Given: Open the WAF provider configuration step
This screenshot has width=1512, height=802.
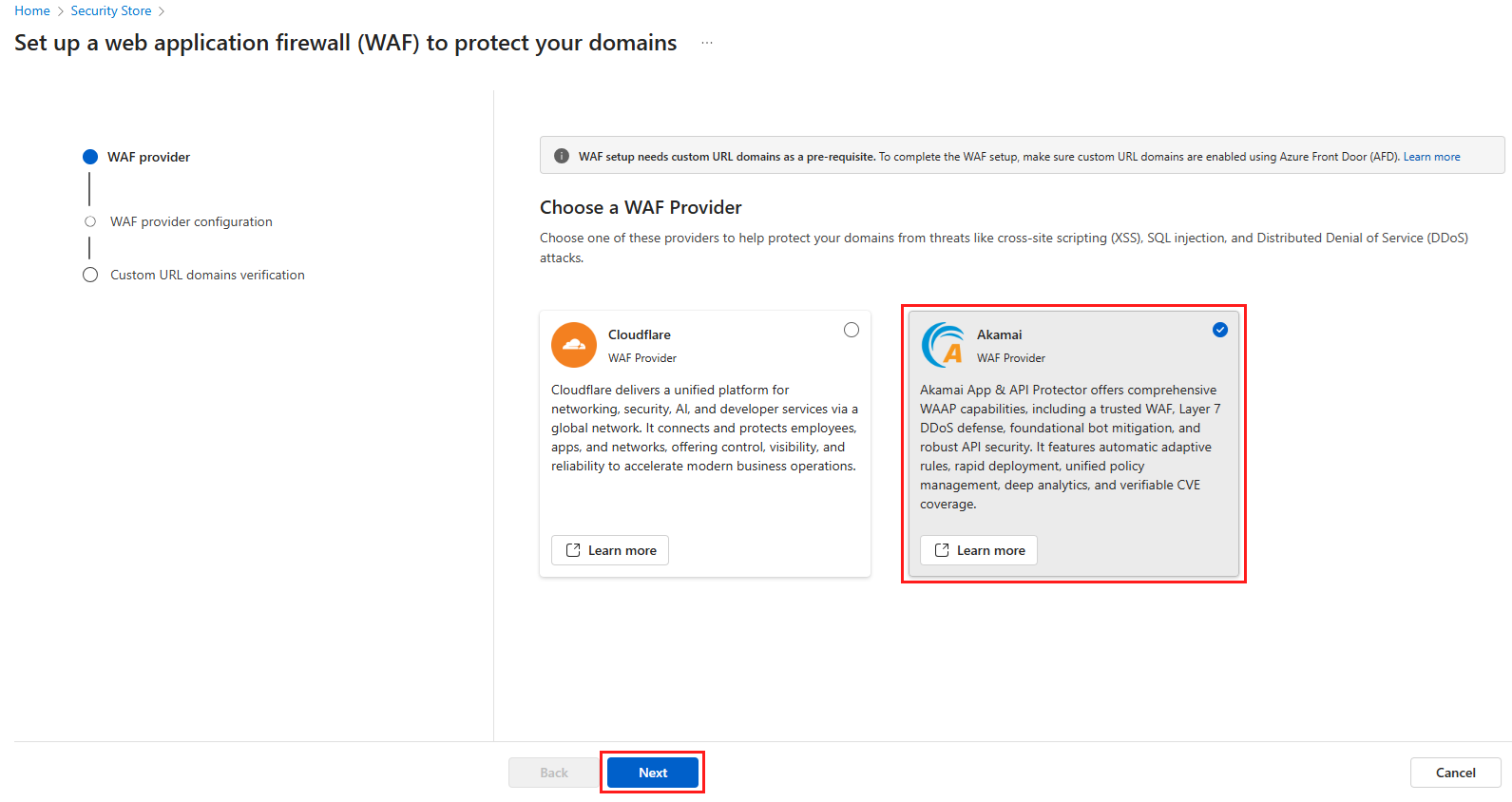Looking at the screenshot, I should 191,221.
